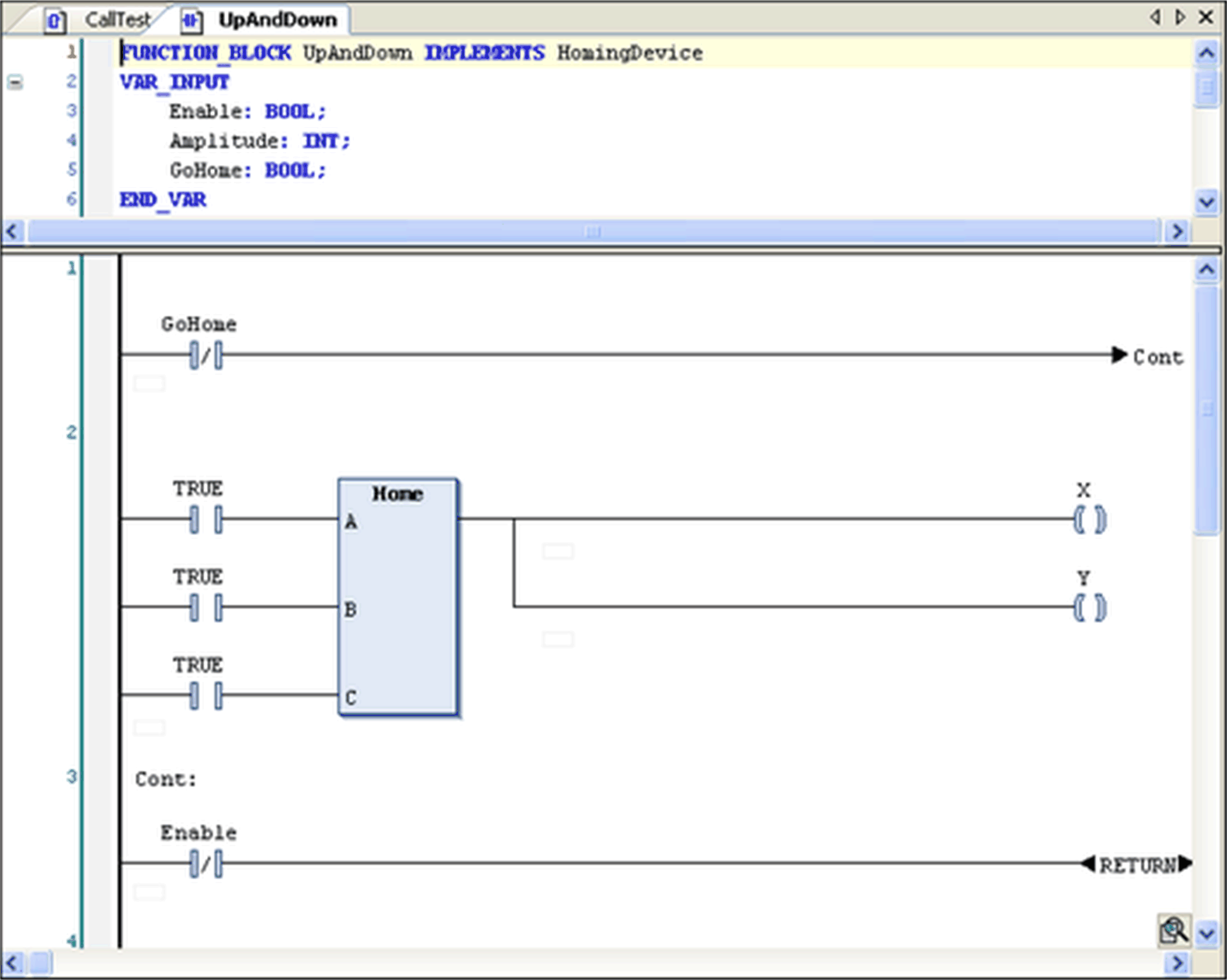Click the zoom magnifier icon at bottom right
The height and width of the screenshot is (980, 1227).
pos(1174,932)
